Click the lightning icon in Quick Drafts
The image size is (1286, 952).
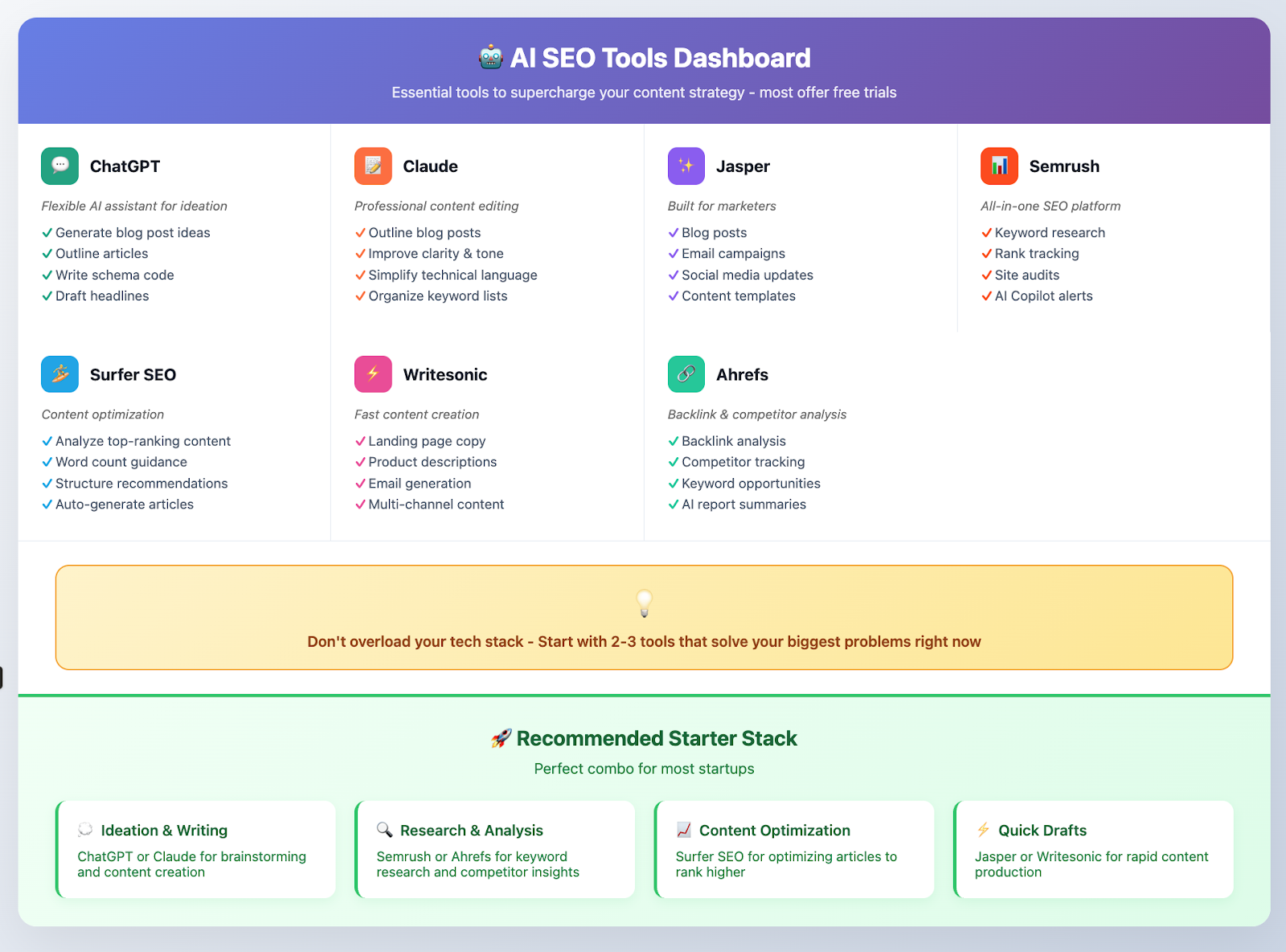pos(983,830)
